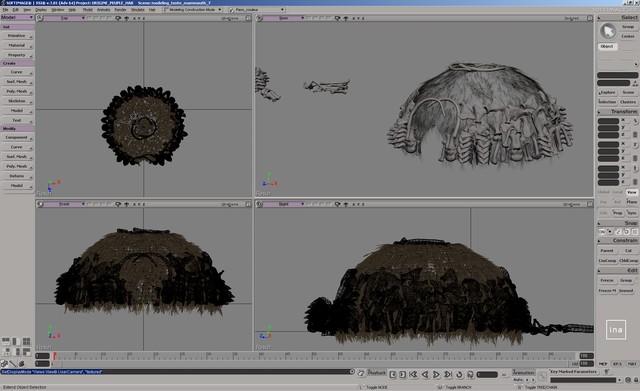This screenshot has width=640, height=391.
Task: Step to previous frame button
Action: (x=393, y=374)
